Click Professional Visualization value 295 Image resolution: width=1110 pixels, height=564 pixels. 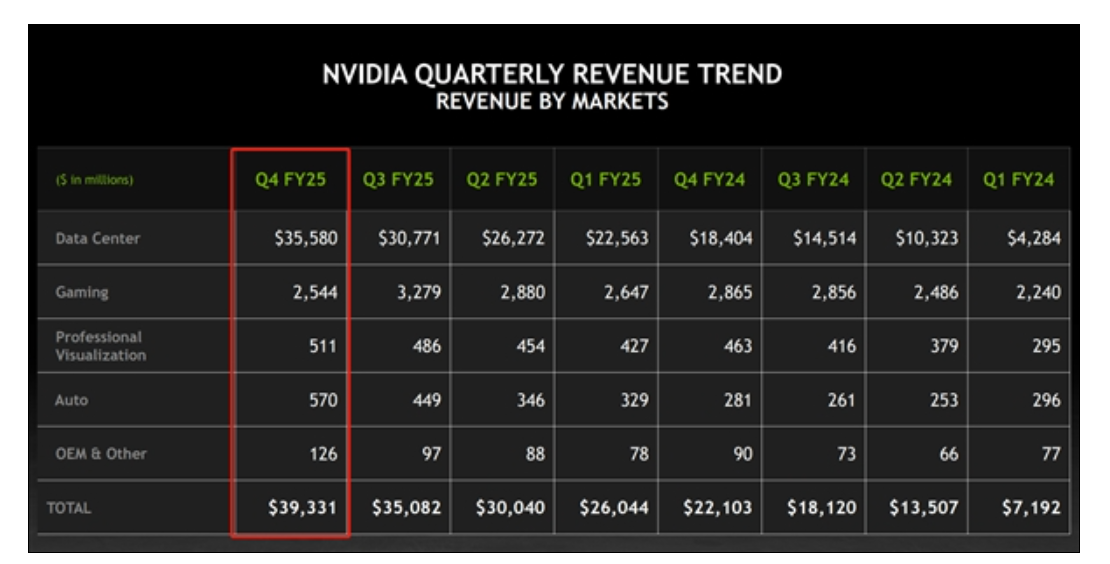point(1046,346)
